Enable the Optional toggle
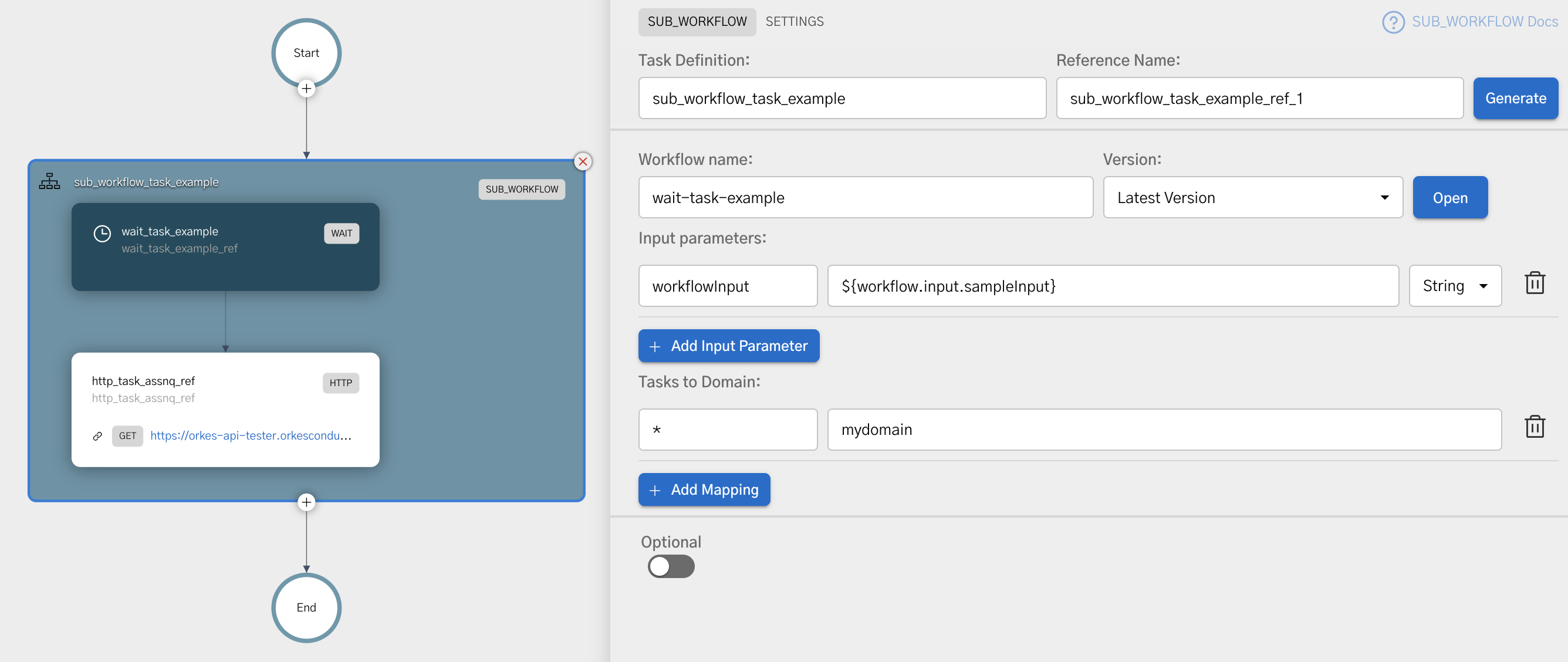This screenshot has width=1568, height=662. coord(670,566)
